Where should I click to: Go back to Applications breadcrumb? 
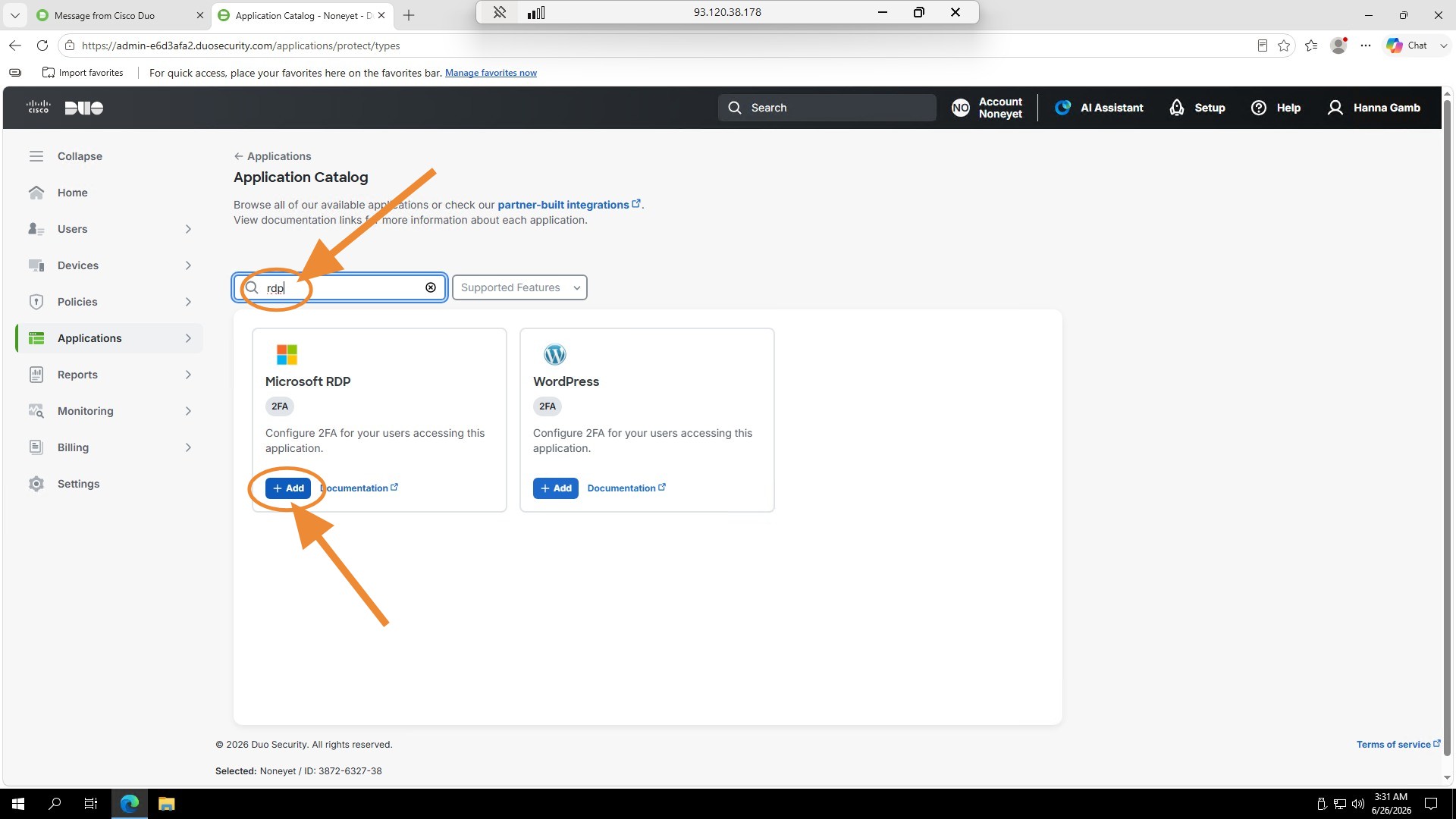[272, 156]
